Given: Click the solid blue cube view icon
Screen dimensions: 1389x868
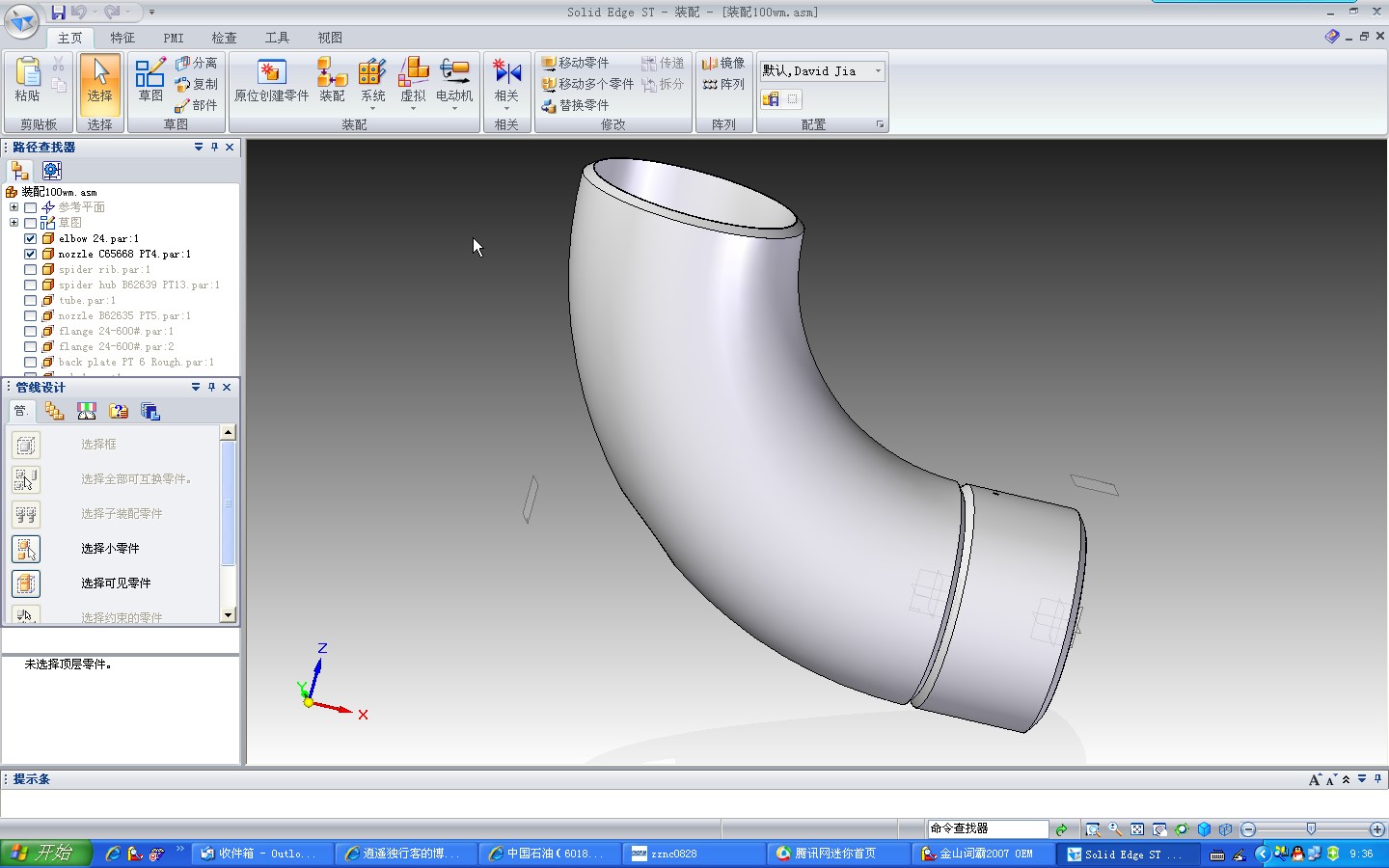Looking at the screenshot, I should (1204, 829).
